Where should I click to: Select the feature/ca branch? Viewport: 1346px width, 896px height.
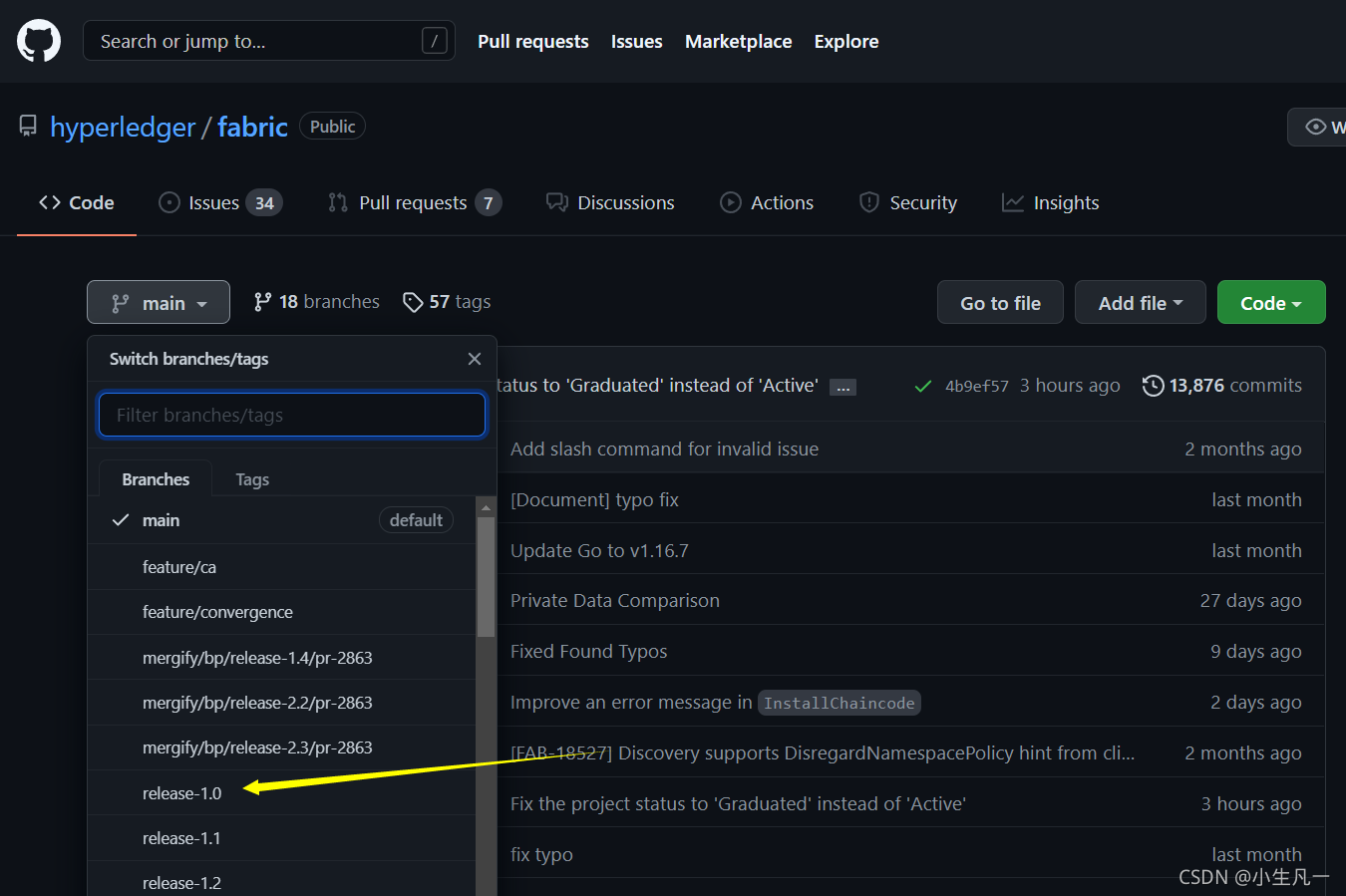[282, 567]
